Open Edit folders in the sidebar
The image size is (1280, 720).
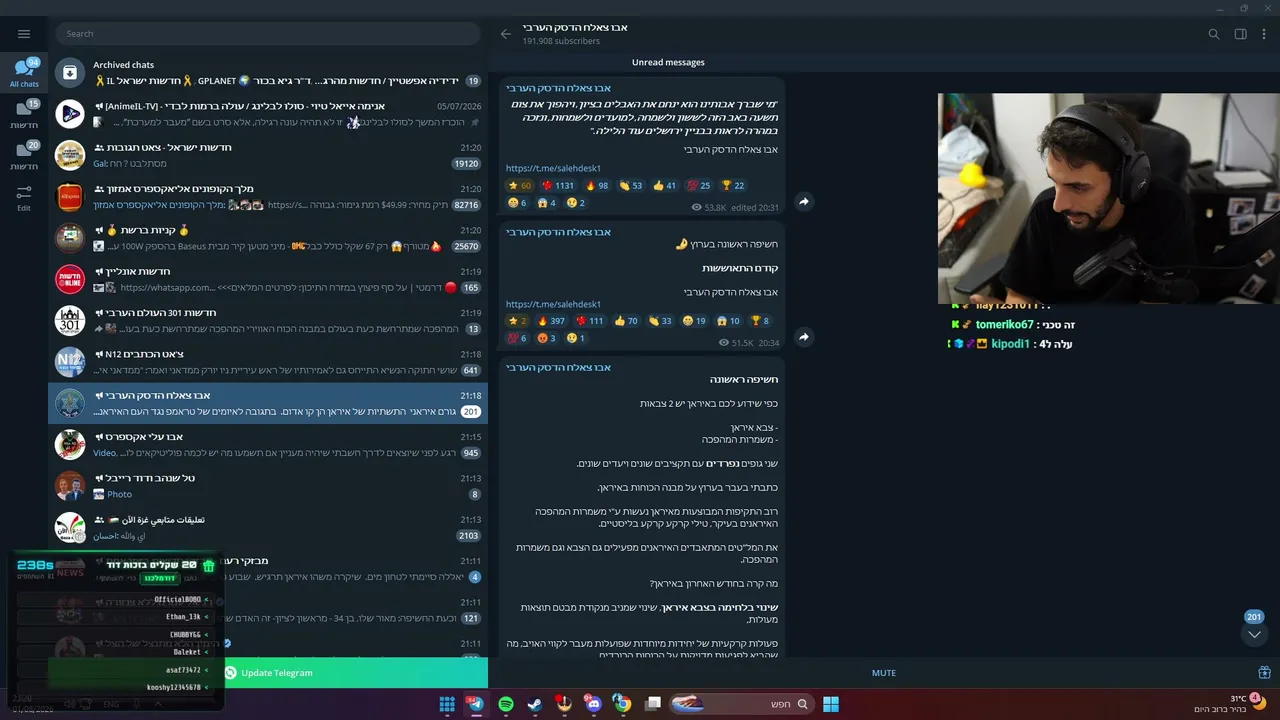pos(24,198)
